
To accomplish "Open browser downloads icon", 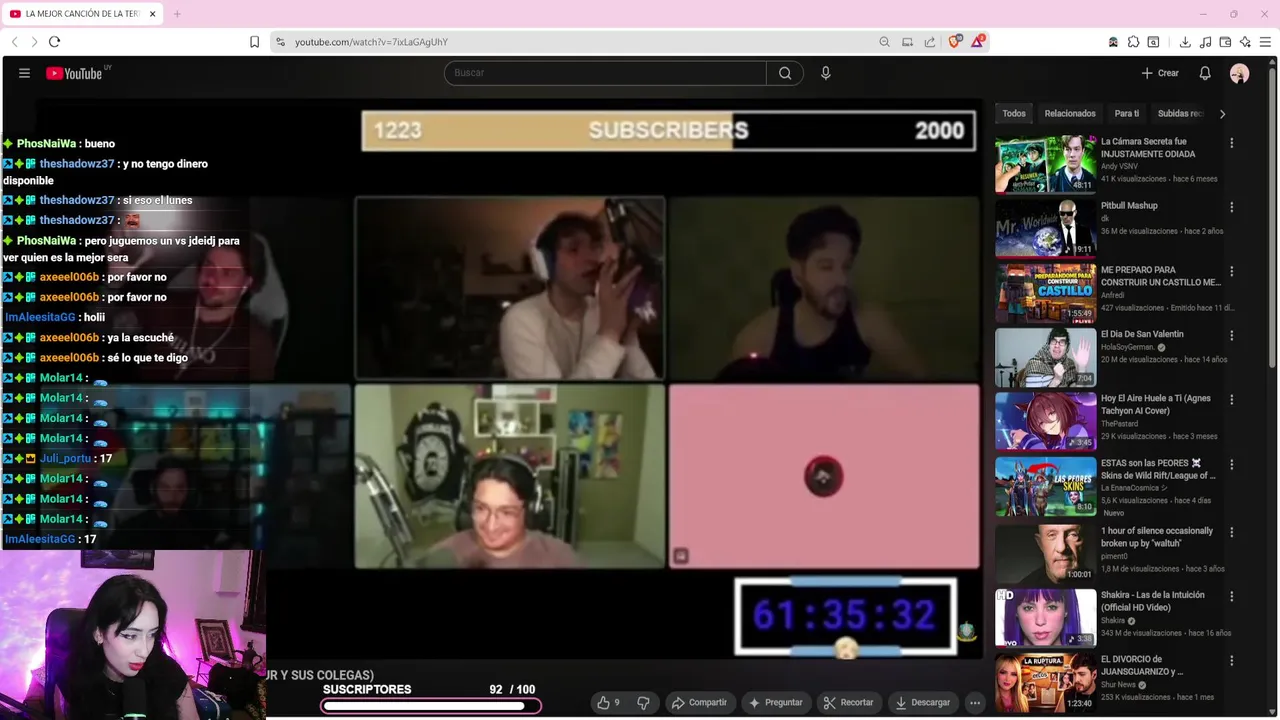I will (1185, 42).
